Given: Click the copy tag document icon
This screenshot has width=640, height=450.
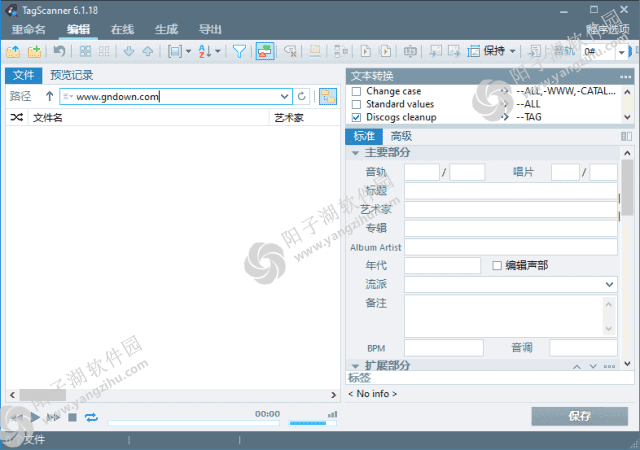Looking at the screenshot, I should [366, 51].
